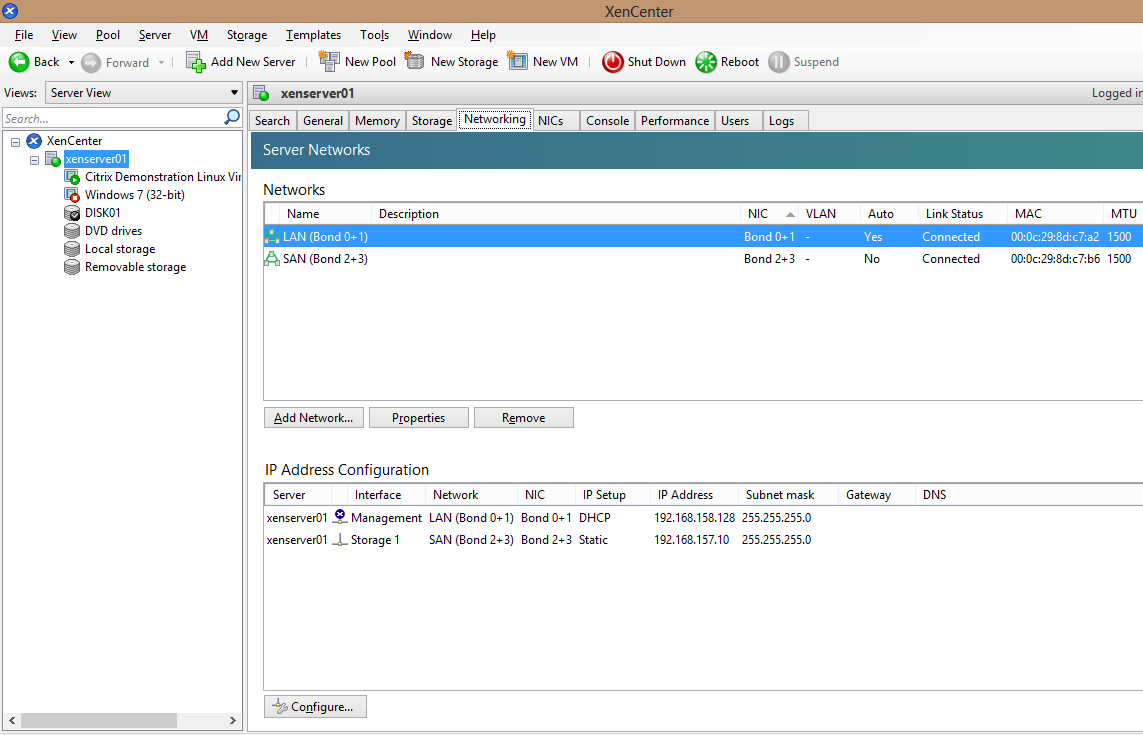The image size is (1143, 735).
Task: Click the search magnifier icon
Action: pyautogui.click(x=232, y=118)
